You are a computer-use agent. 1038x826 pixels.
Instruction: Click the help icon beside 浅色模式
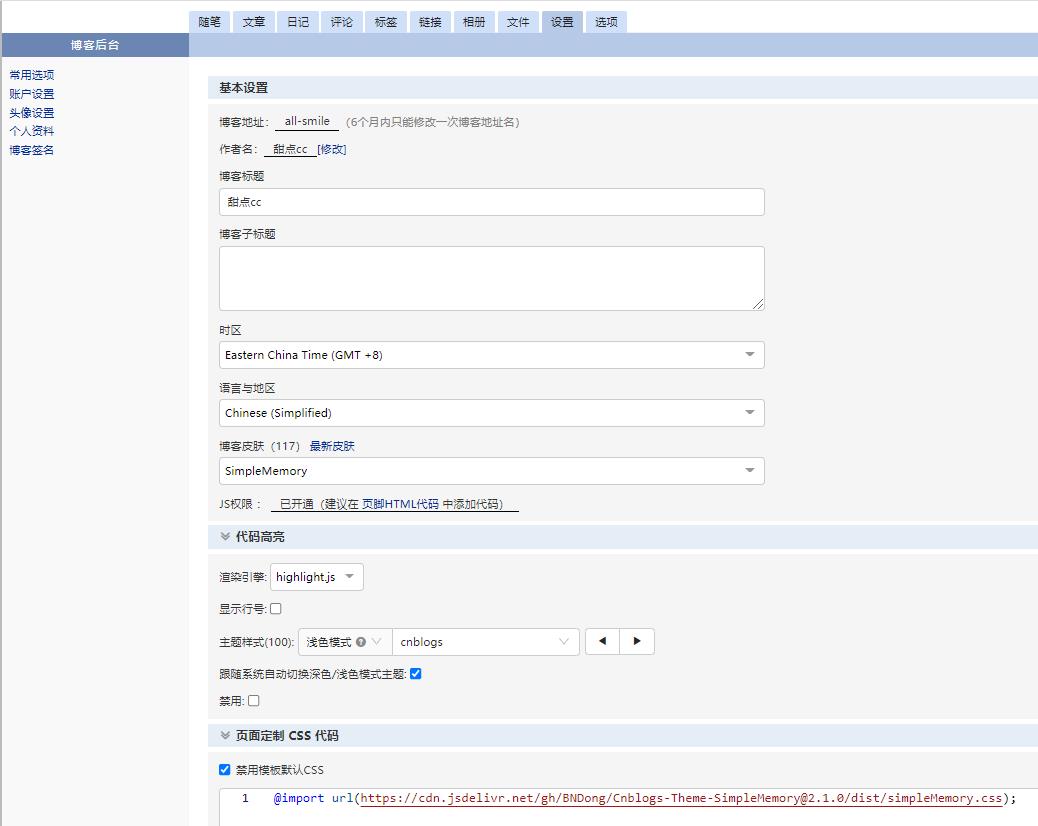(361, 642)
